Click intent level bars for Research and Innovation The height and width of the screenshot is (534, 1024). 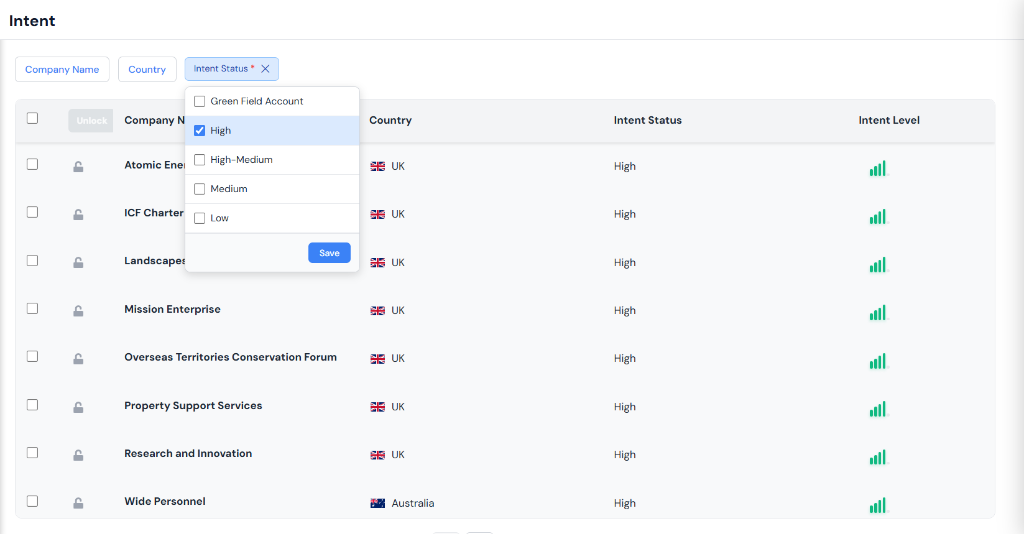tap(878, 457)
